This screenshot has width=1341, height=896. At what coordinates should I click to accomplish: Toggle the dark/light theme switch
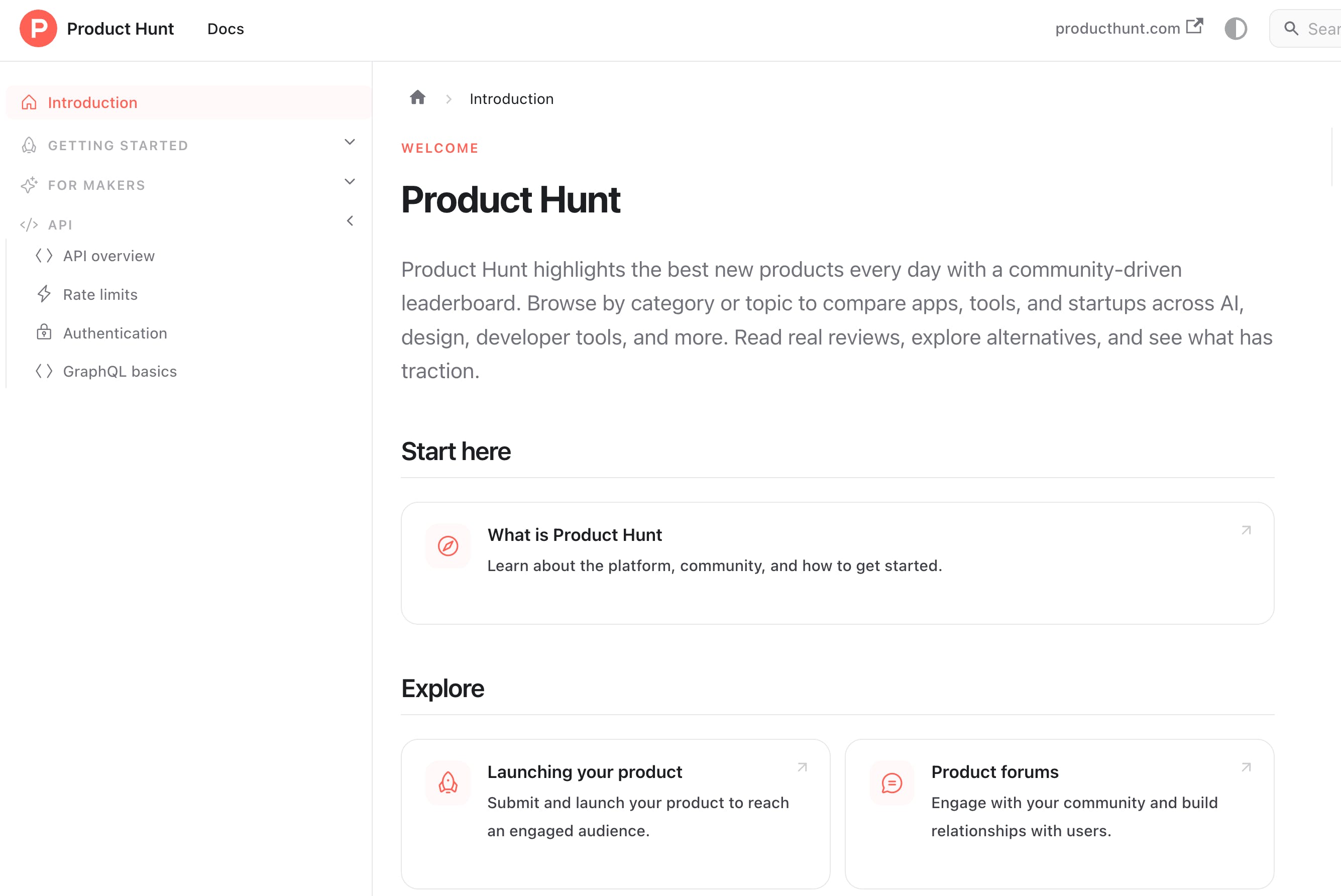[1236, 29]
